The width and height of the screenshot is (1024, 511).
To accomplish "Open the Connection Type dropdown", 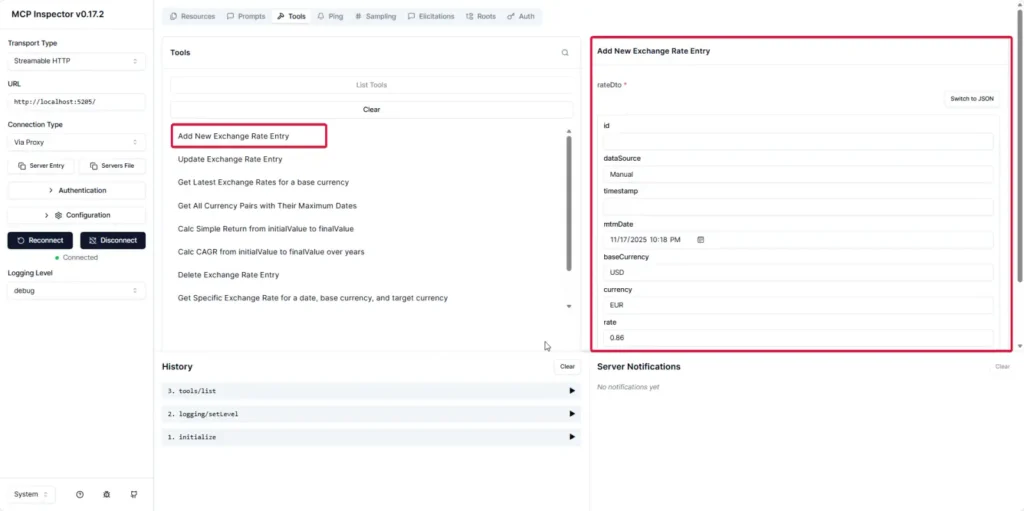I will point(76,142).
